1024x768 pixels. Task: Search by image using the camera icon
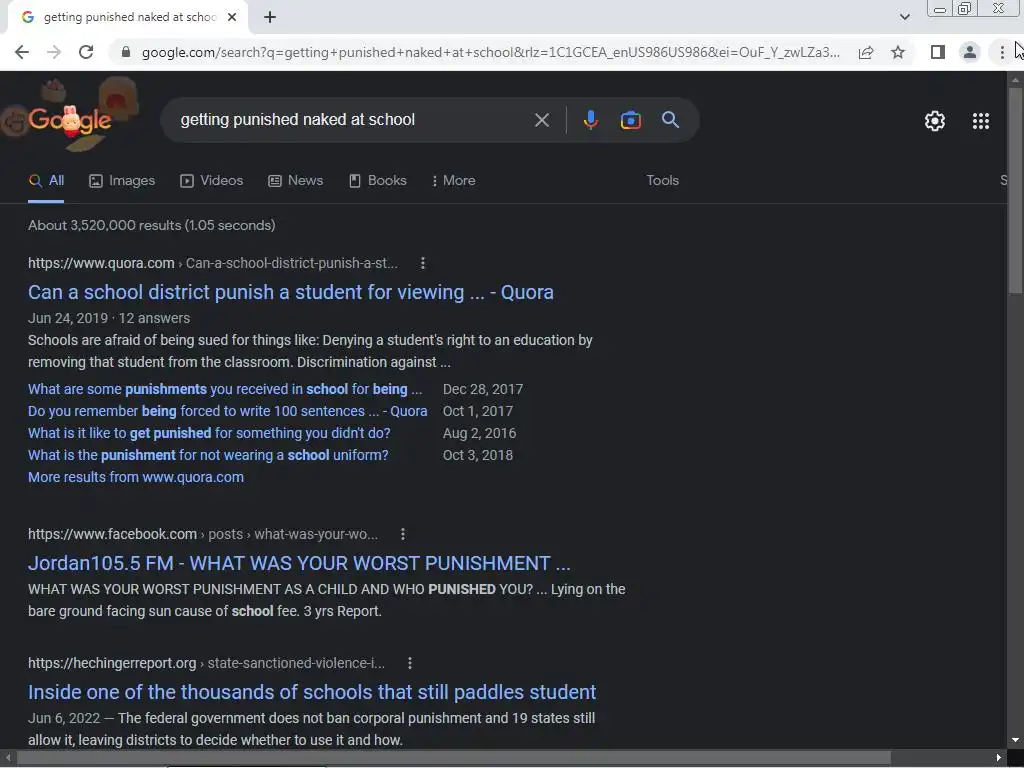(x=630, y=120)
